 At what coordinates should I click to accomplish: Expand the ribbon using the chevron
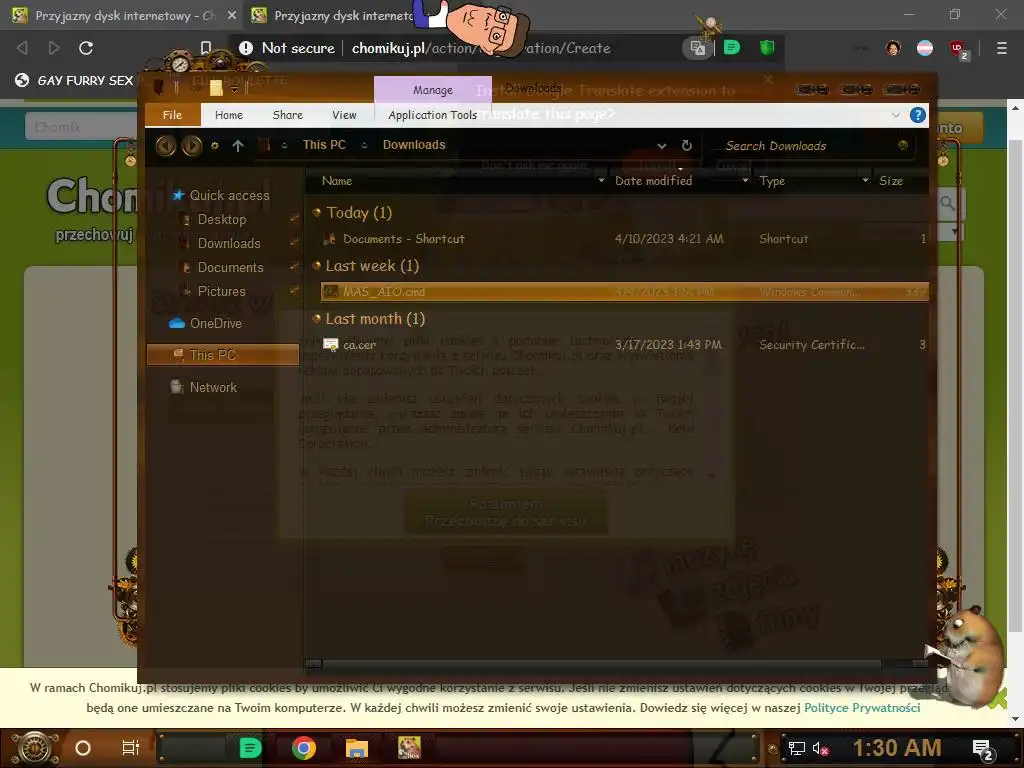(x=895, y=115)
